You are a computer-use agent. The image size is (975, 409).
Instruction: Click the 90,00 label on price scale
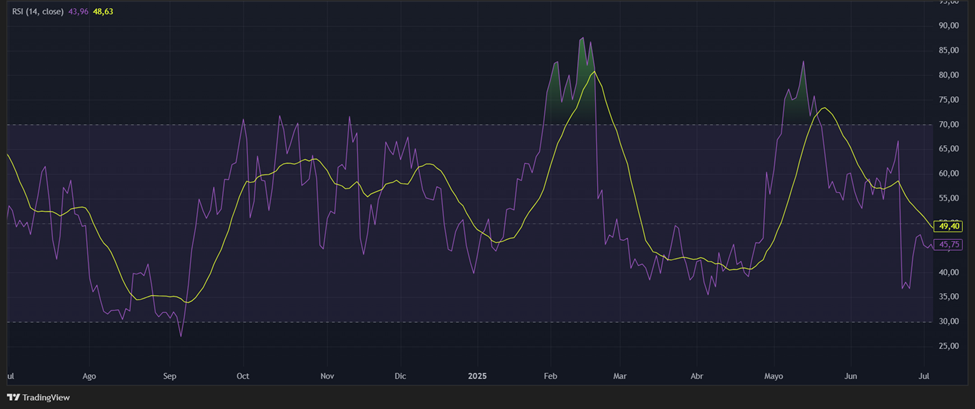pos(947,25)
